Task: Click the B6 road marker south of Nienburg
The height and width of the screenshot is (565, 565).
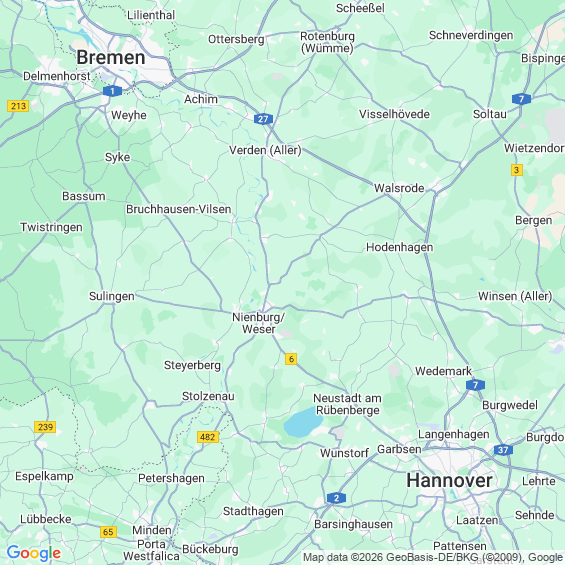Action: [291, 359]
